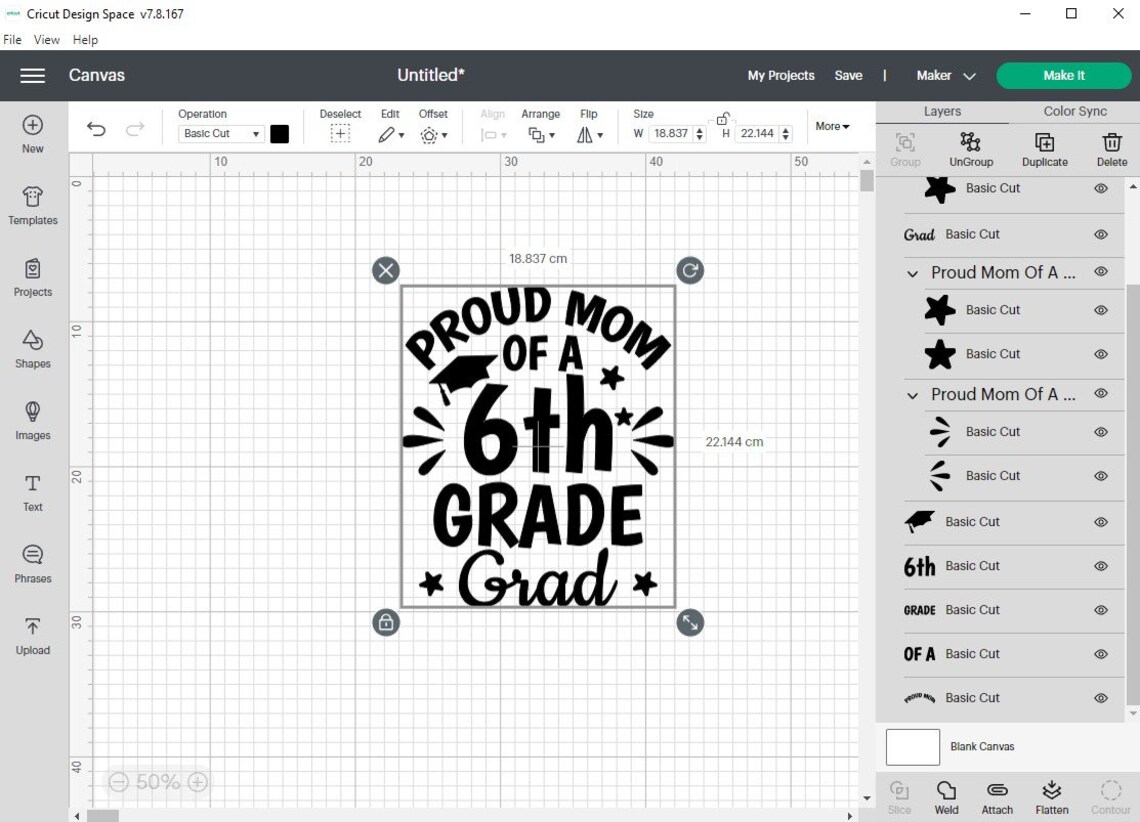Collapse the Proud Mom Of A group

pos(911,272)
